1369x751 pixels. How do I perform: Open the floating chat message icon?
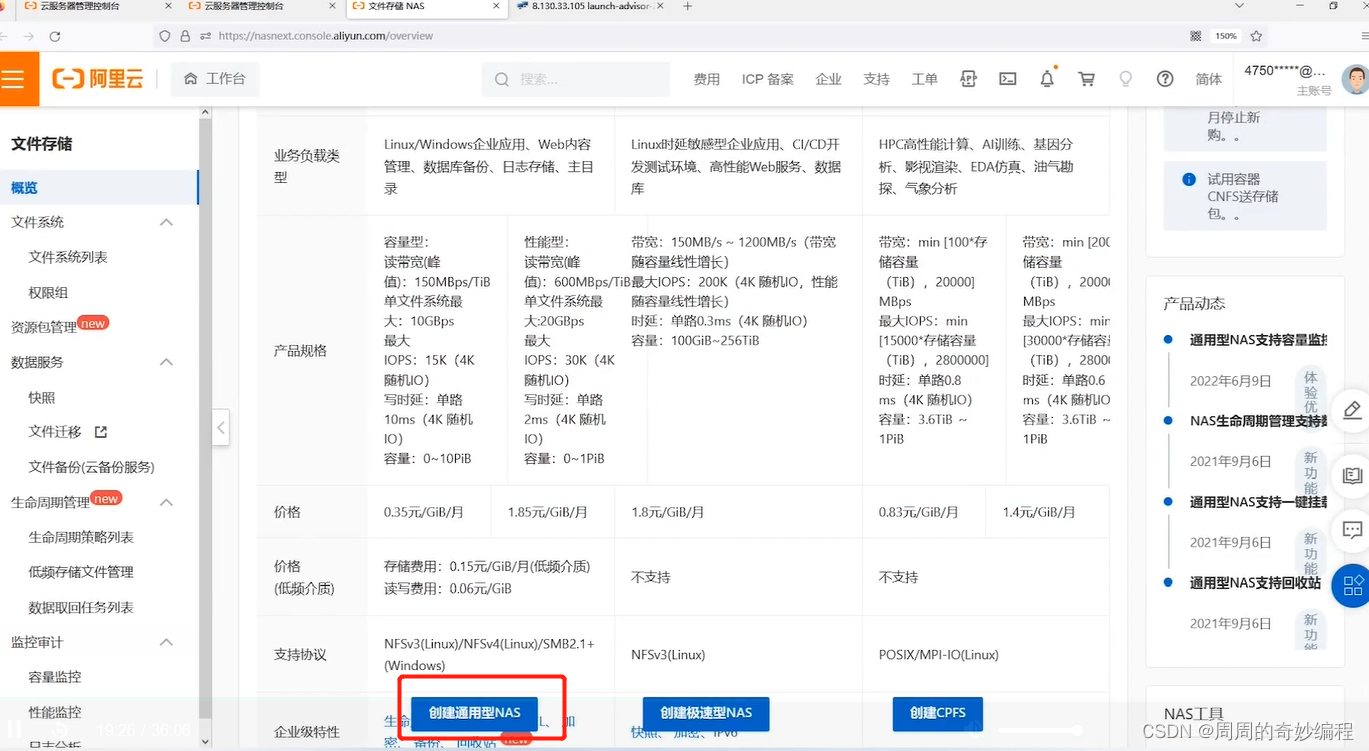pyautogui.click(x=1352, y=529)
